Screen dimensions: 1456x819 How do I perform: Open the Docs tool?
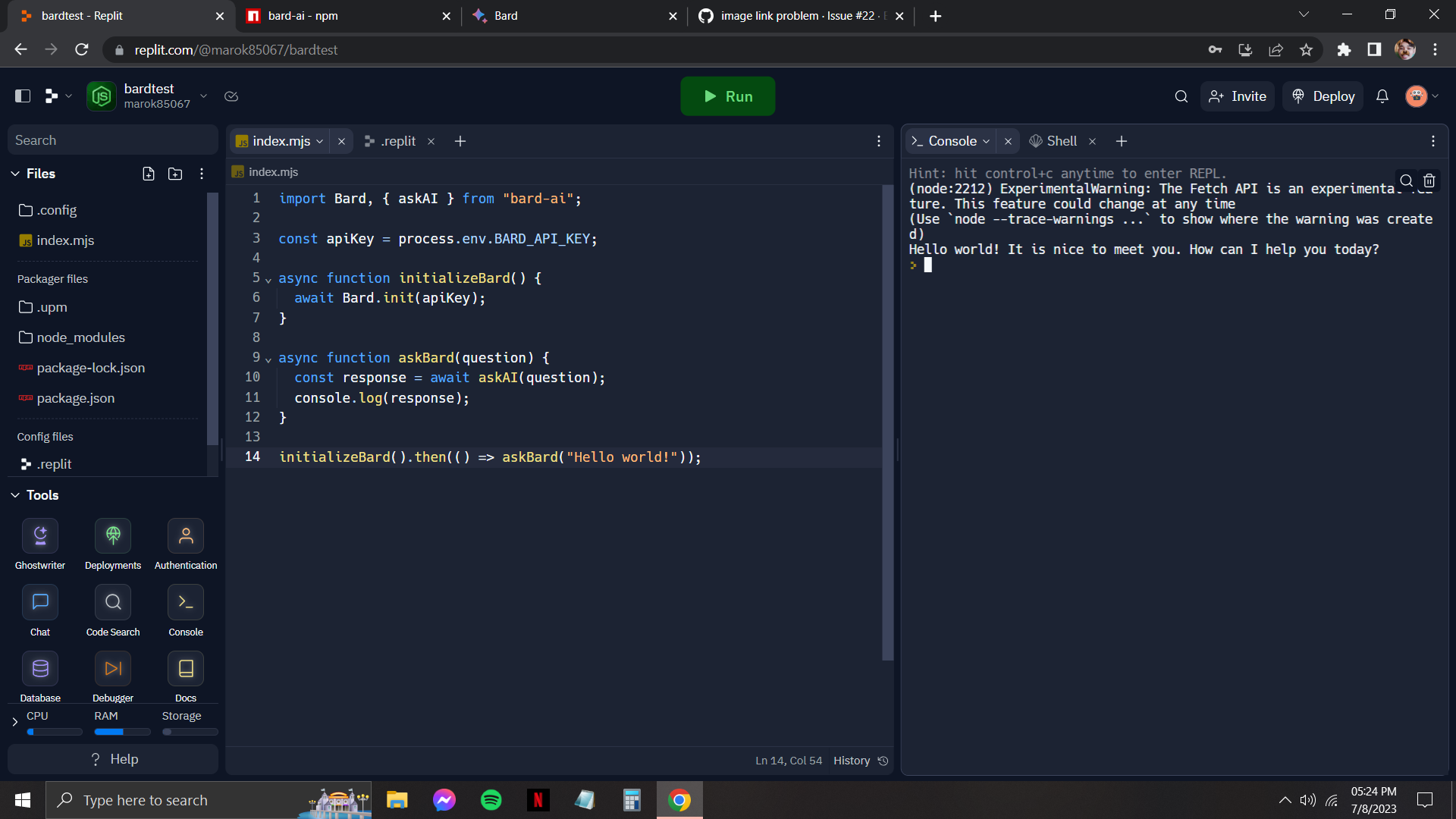pyautogui.click(x=185, y=668)
